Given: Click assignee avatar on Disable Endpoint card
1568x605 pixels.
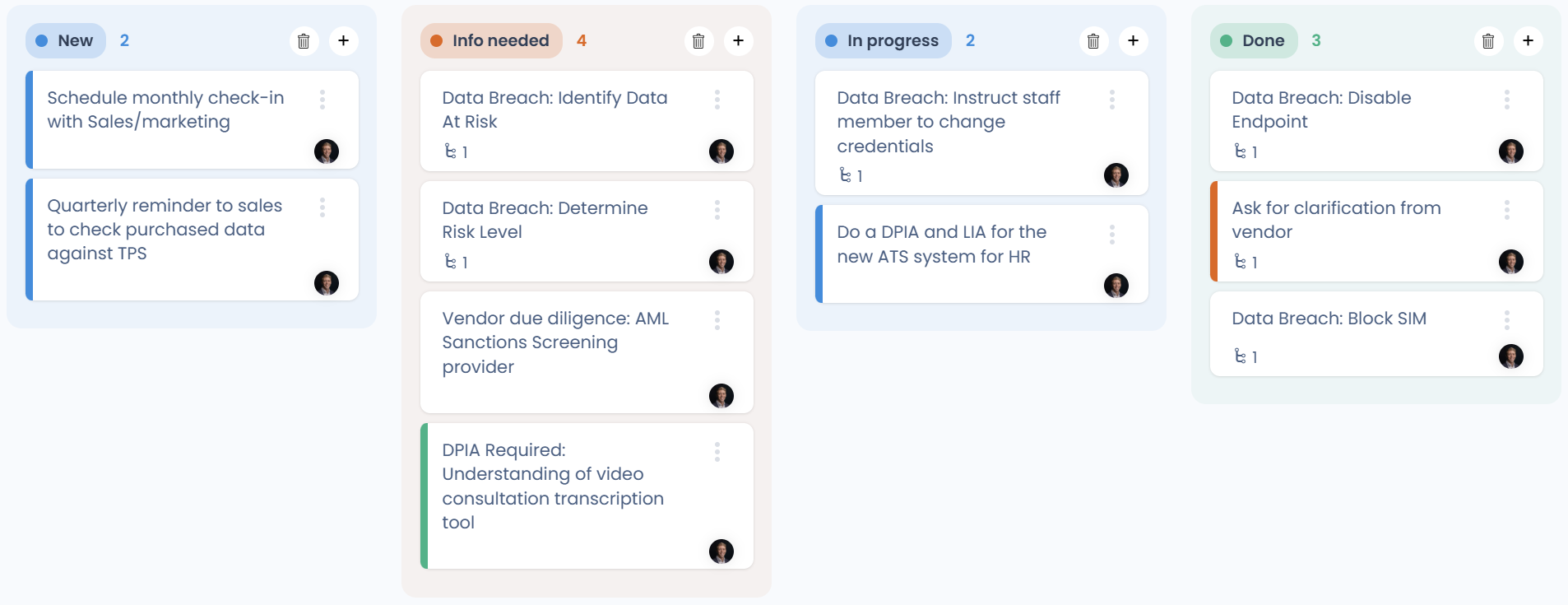Looking at the screenshot, I should (1511, 151).
